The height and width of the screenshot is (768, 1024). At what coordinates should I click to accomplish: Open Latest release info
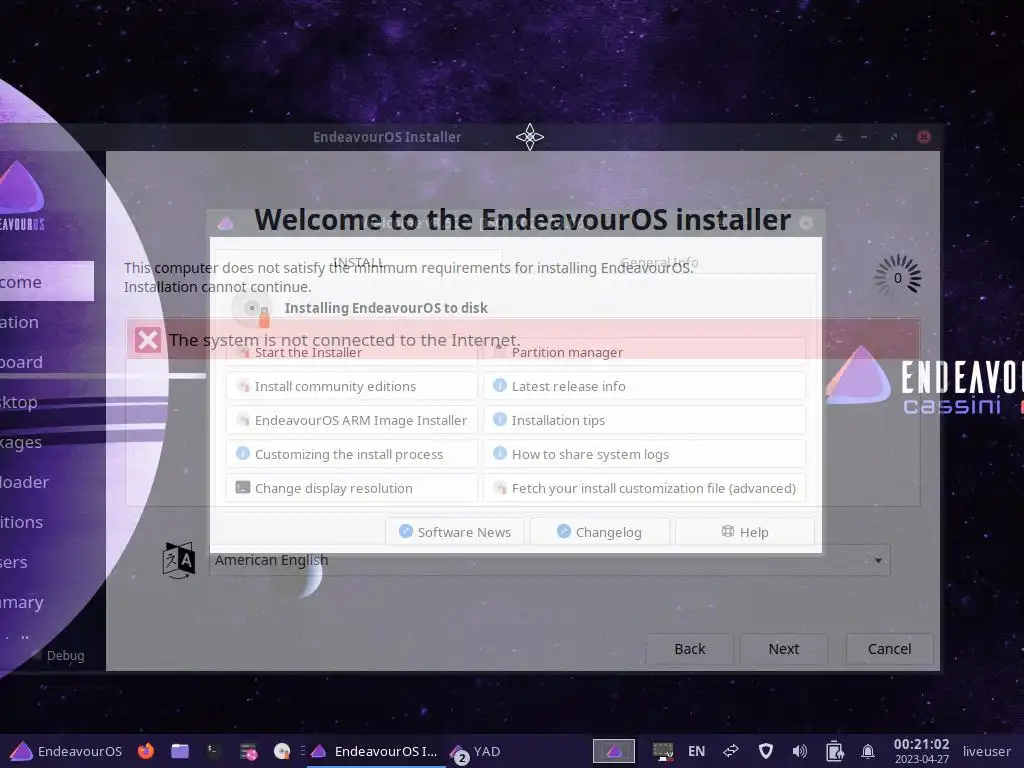point(644,386)
